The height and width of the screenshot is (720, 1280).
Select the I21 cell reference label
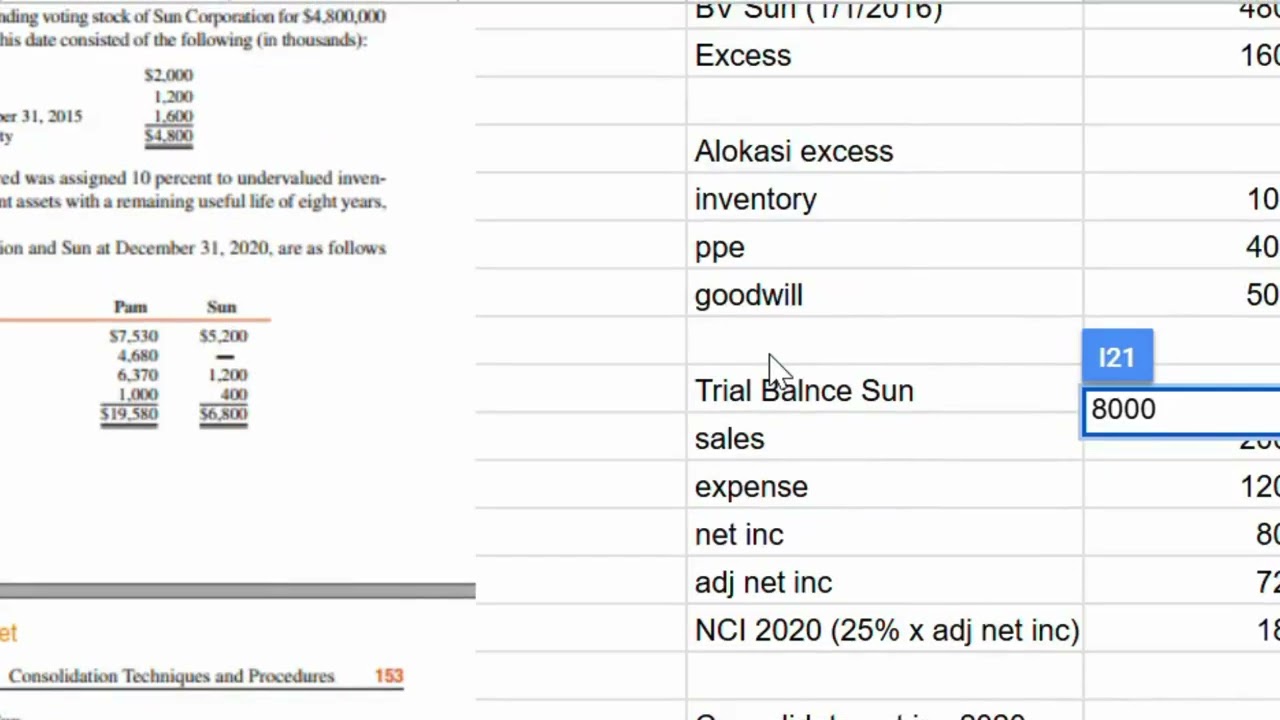coord(1117,357)
